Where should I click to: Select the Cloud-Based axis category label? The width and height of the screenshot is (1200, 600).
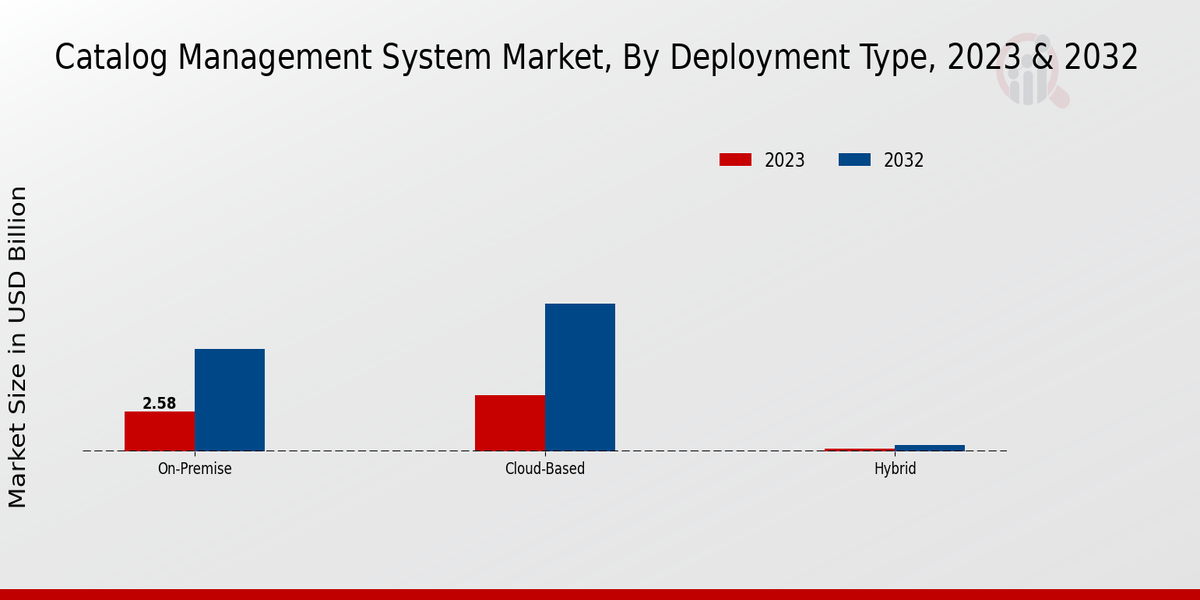point(545,468)
